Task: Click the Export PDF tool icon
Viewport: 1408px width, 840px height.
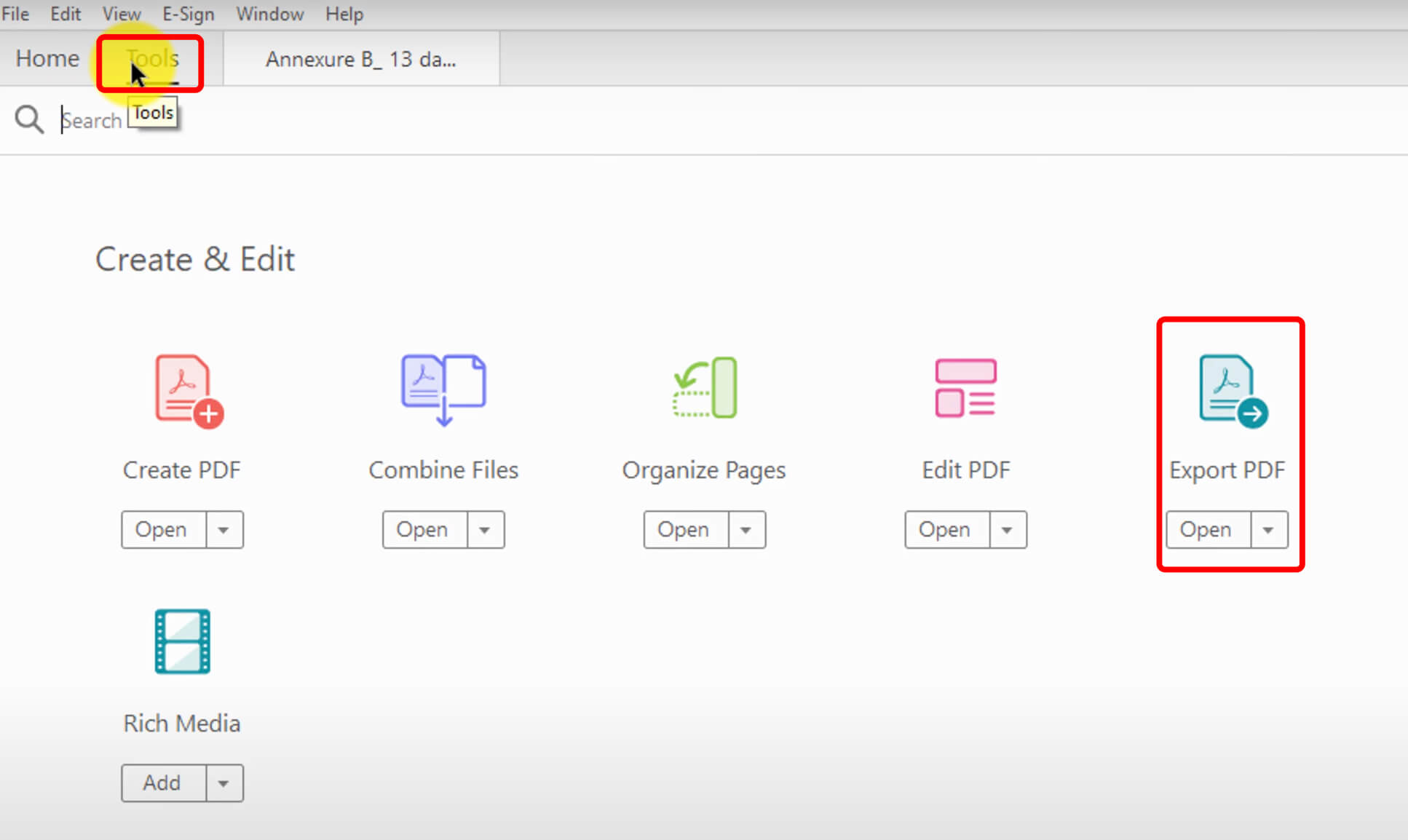Action: [1233, 391]
